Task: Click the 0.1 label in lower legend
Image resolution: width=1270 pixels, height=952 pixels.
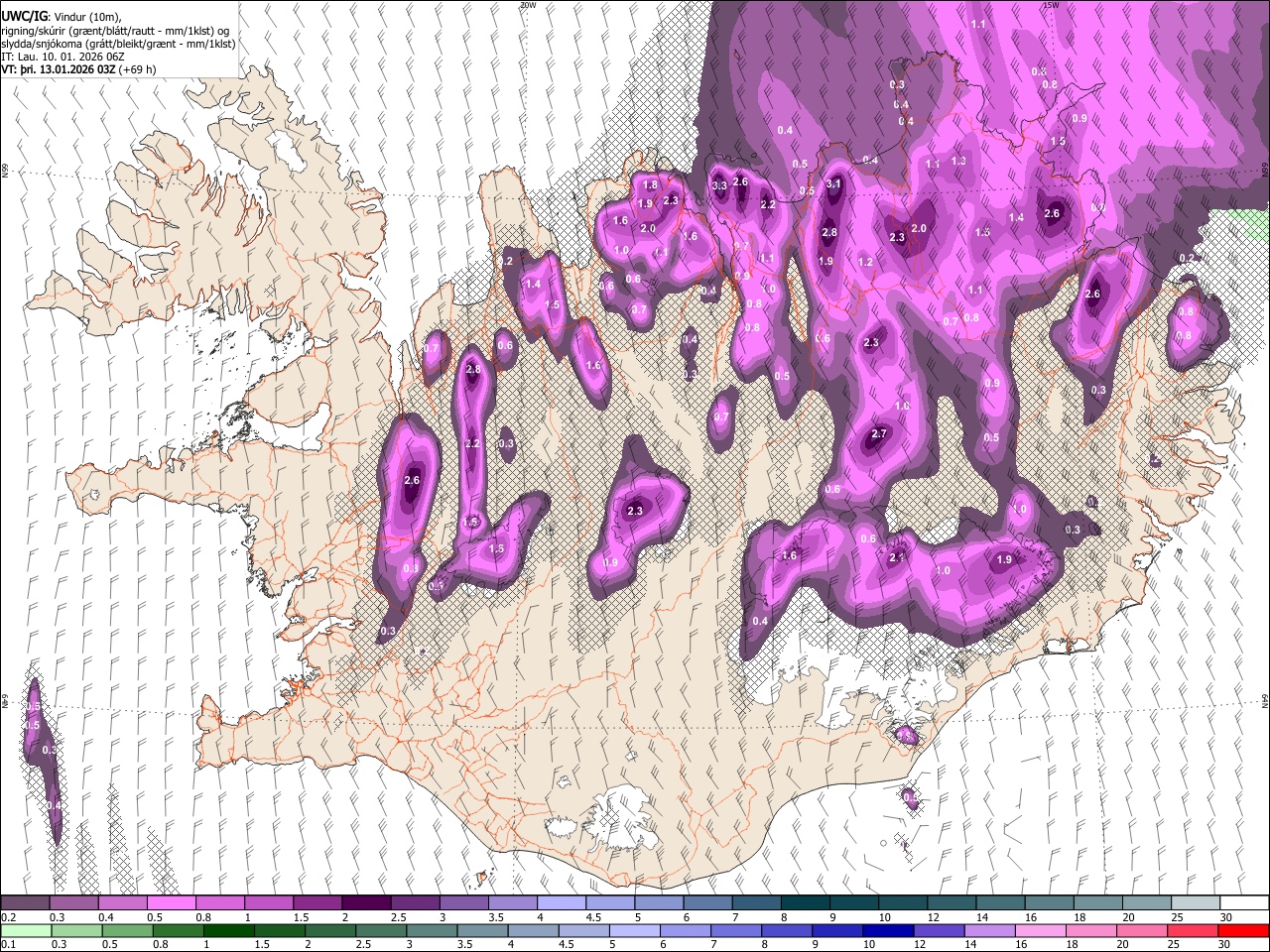Action: (x=8, y=944)
